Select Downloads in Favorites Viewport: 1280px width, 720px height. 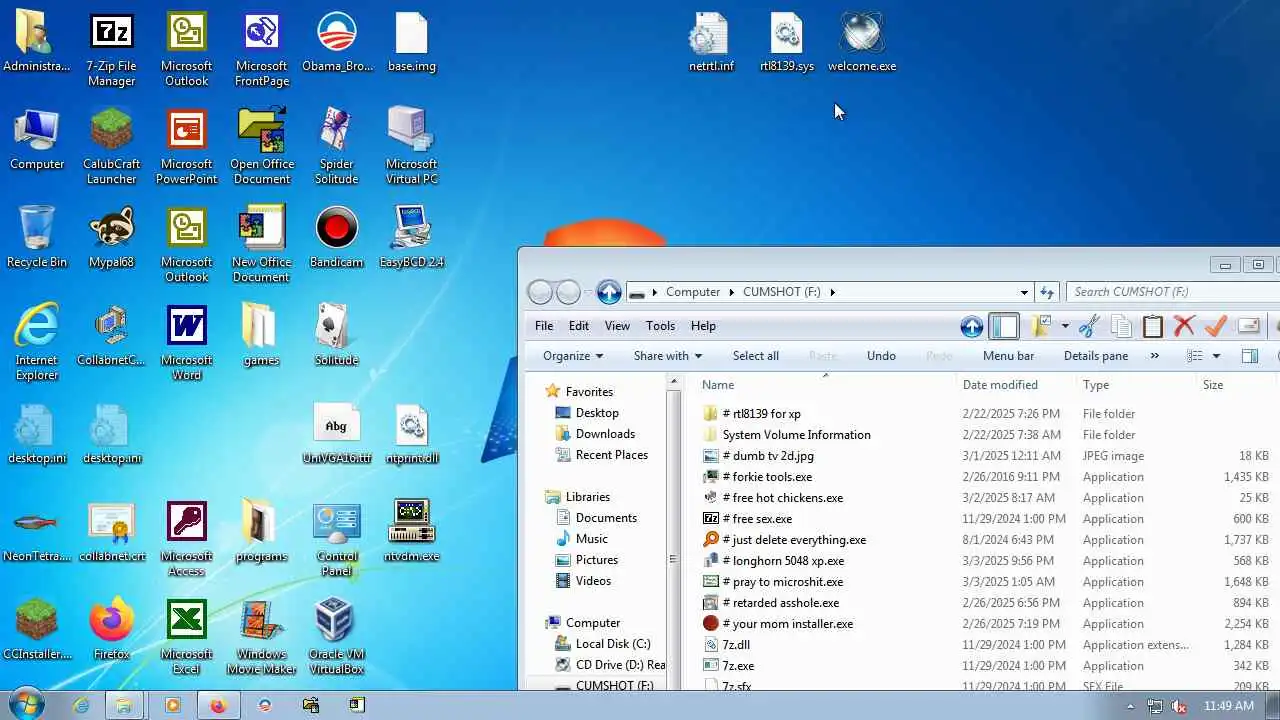605,434
